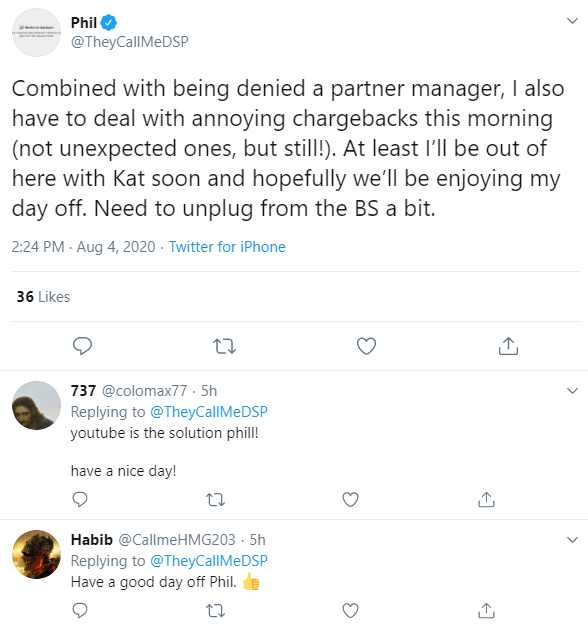This screenshot has width=588, height=626.
Task: Retweet Habib's reply
Action: 216,610
